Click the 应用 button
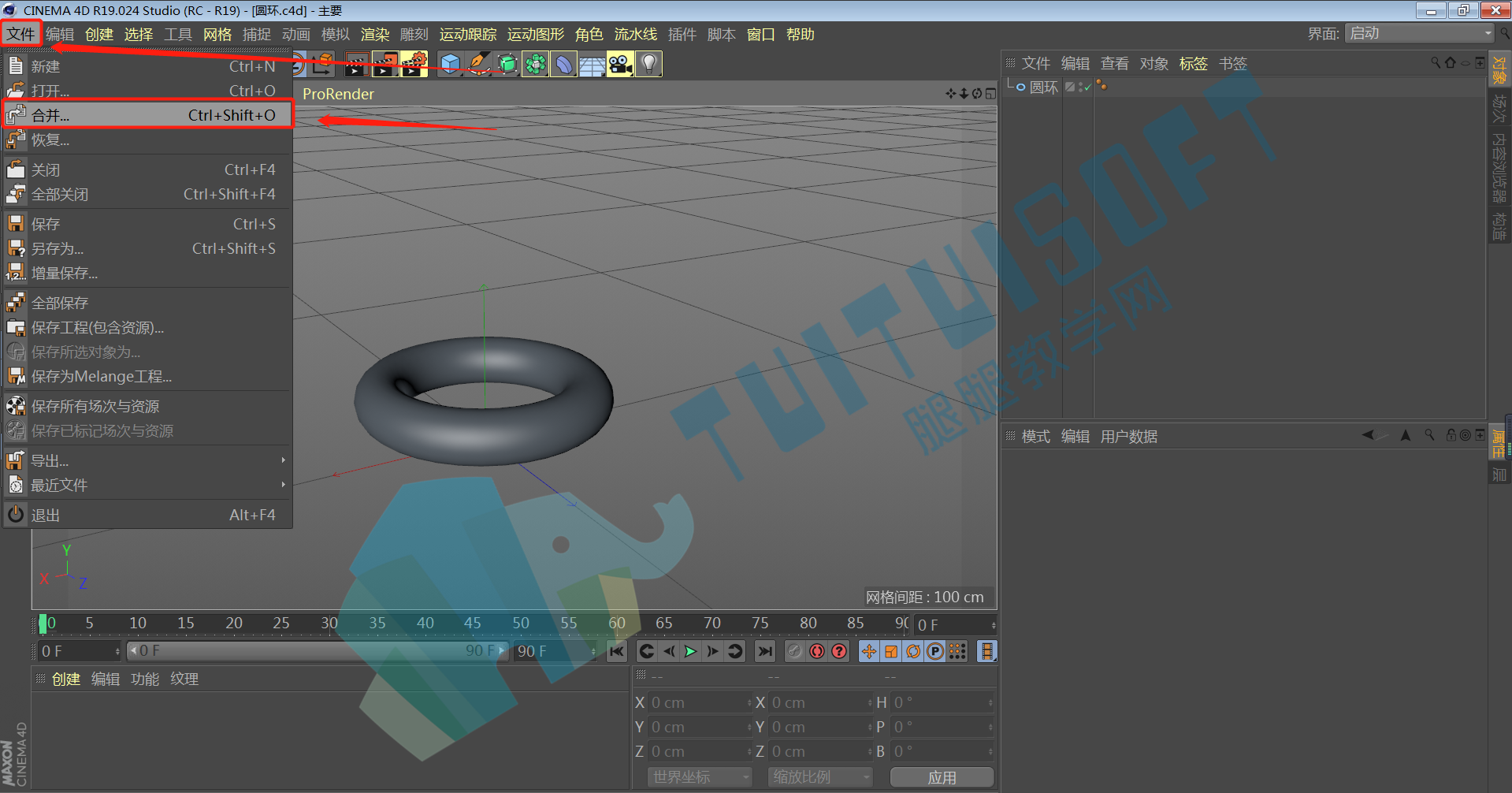1512x793 pixels. point(942,777)
